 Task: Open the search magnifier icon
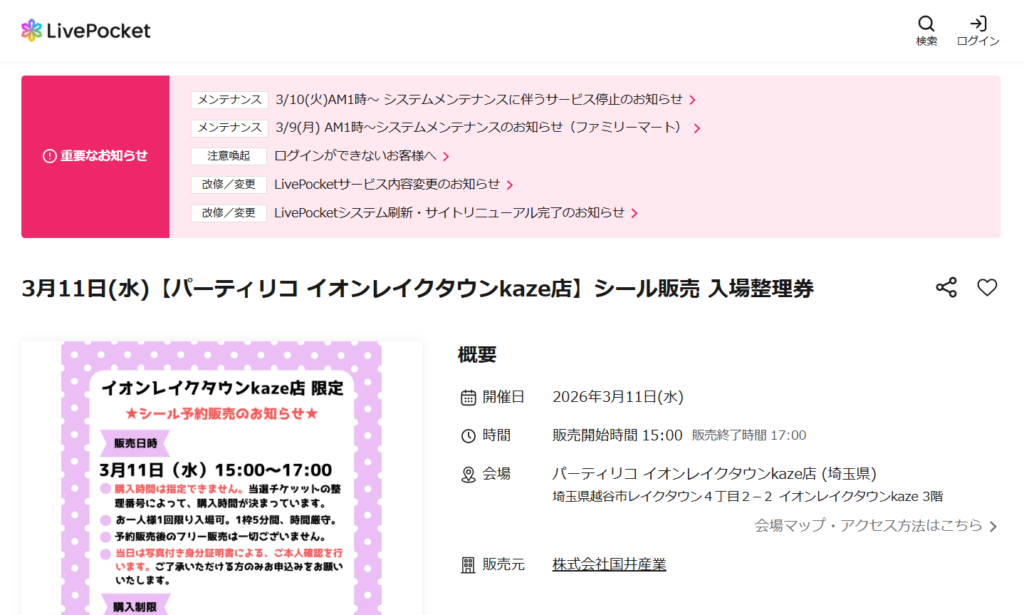[x=925, y=22]
